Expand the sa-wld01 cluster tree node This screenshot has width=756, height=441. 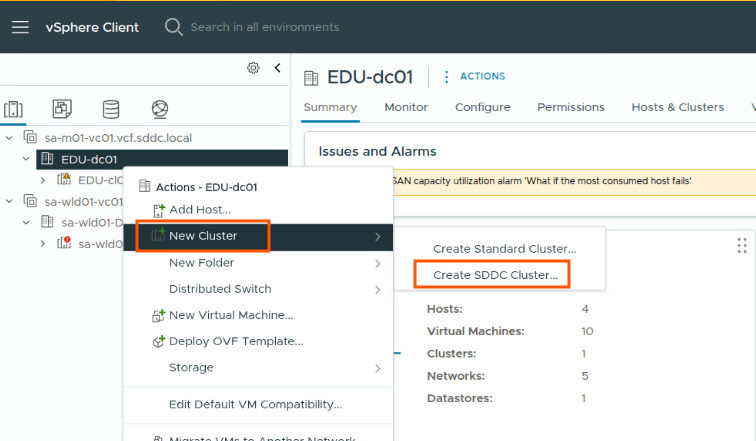43,243
